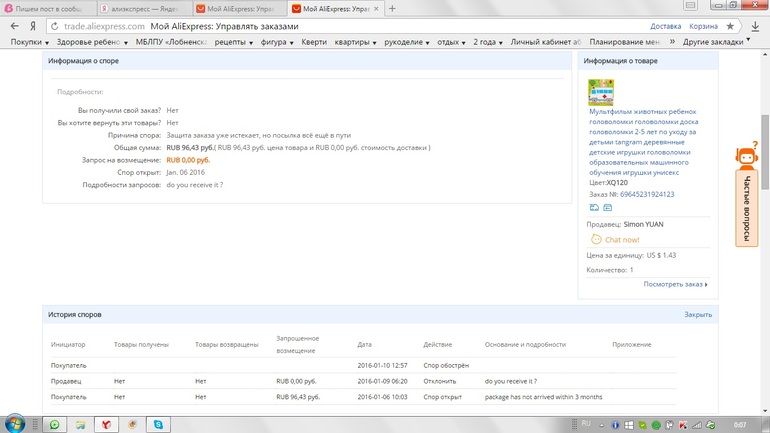Open the robot helper icon

point(746,156)
